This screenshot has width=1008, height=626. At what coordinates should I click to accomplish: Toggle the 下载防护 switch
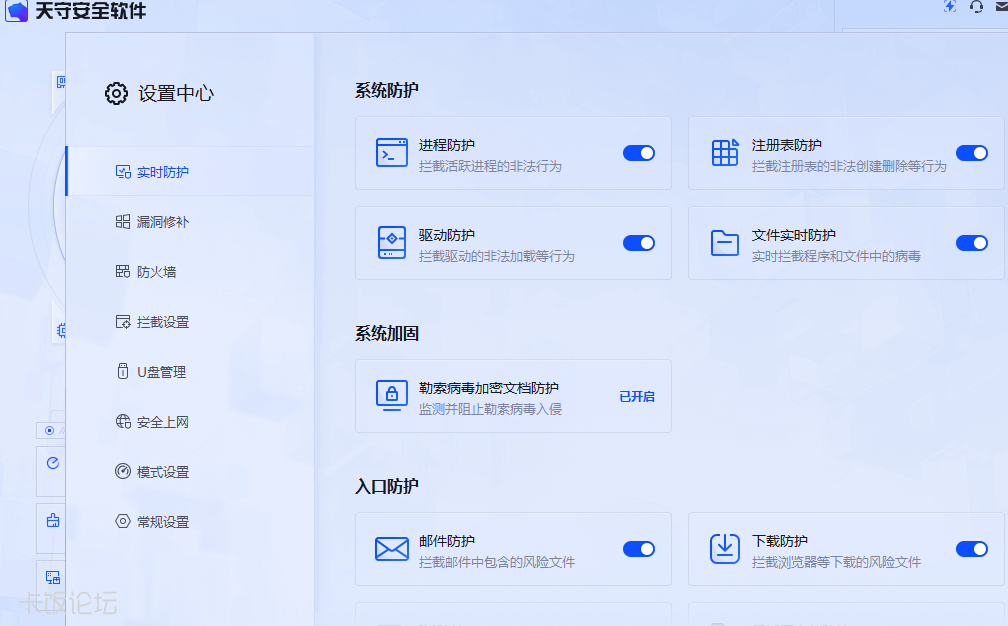pyautogui.click(x=971, y=549)
